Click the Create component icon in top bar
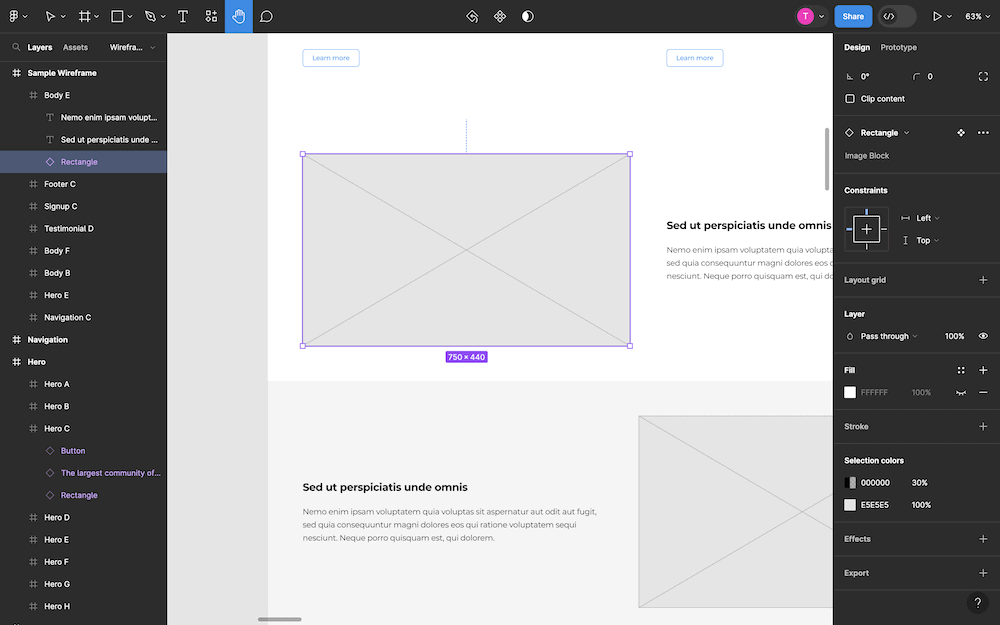Viewport: 1000px width, 625px height. [x=500, y=16]
